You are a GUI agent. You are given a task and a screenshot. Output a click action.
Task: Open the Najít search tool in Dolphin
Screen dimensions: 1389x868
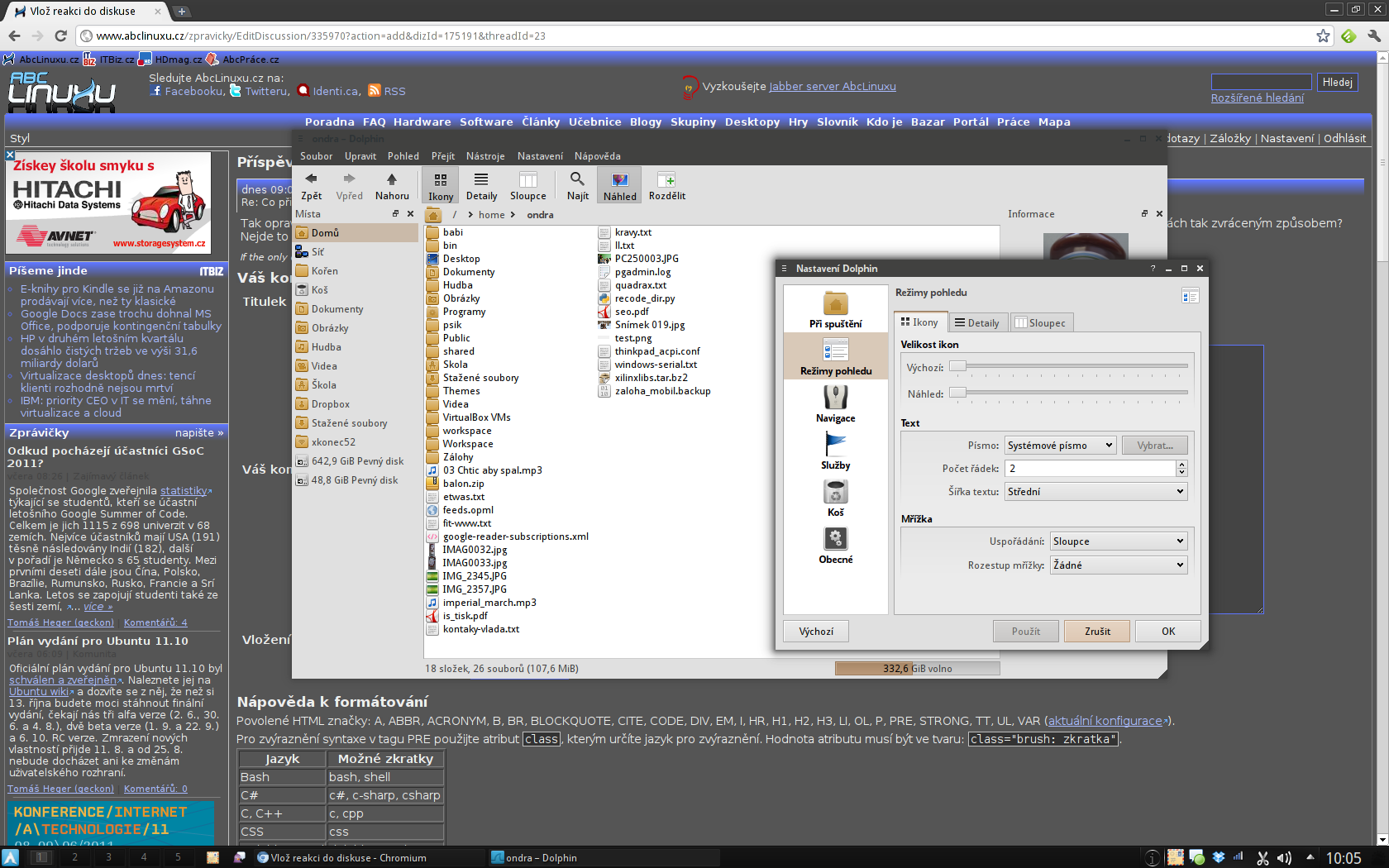click(x=577, y=186)
